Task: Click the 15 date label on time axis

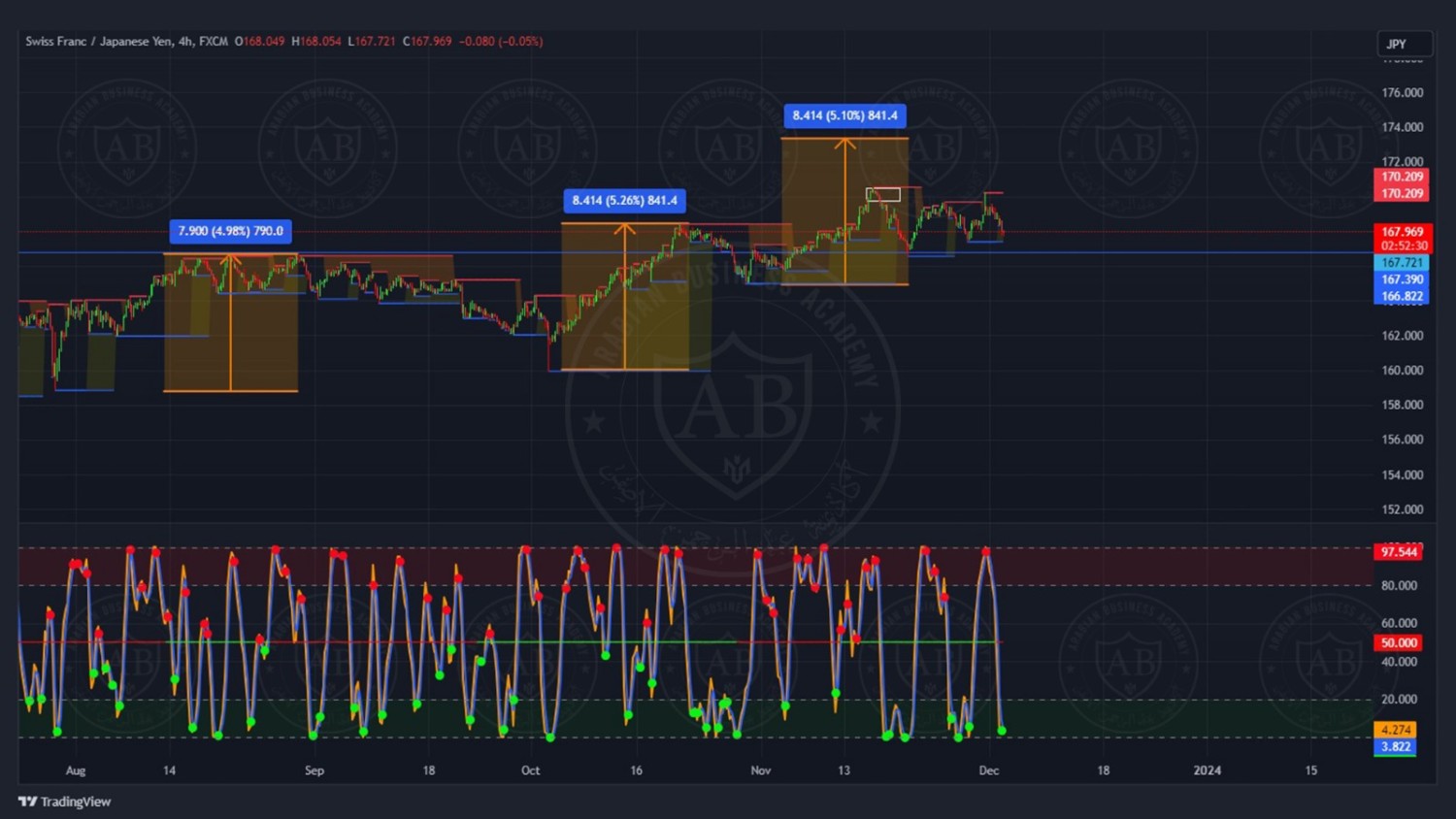Action: click(1311, 770)
